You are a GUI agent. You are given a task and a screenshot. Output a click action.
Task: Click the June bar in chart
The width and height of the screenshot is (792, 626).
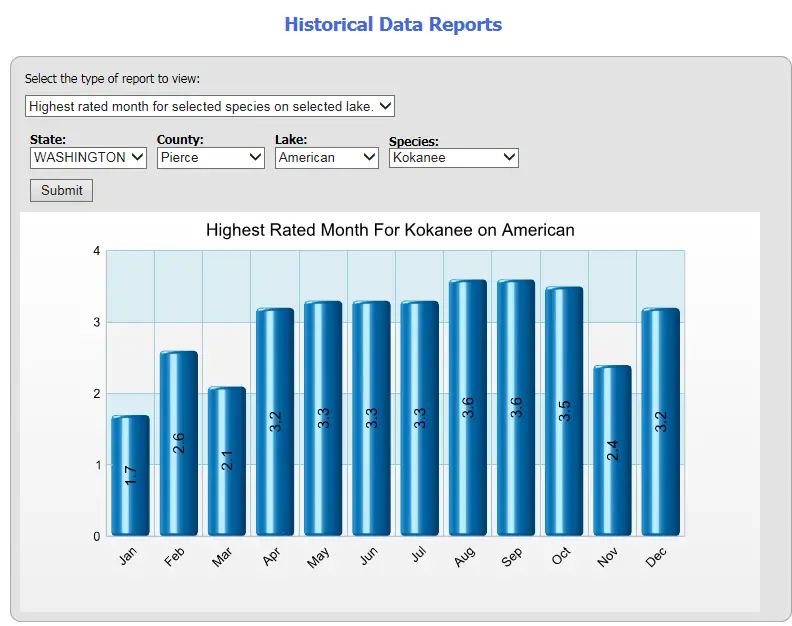tap(371, 419)
